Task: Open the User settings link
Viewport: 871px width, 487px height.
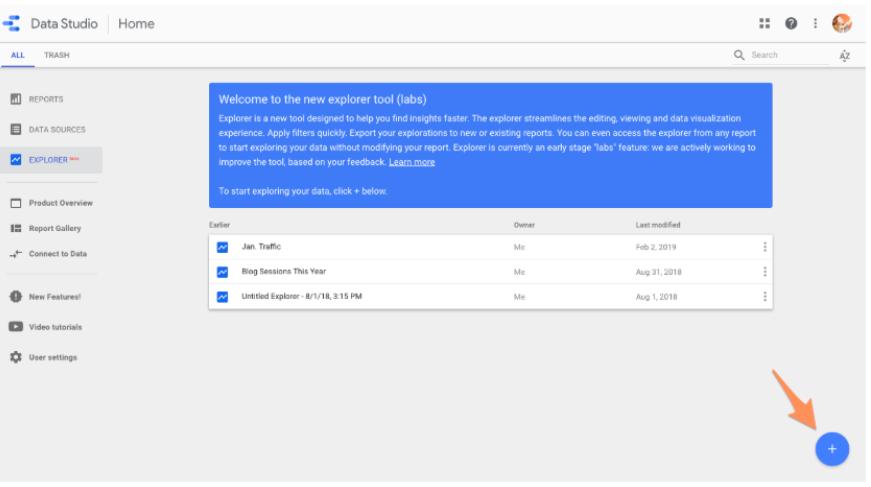Action: pyautogui.click(x=53, y=357)
